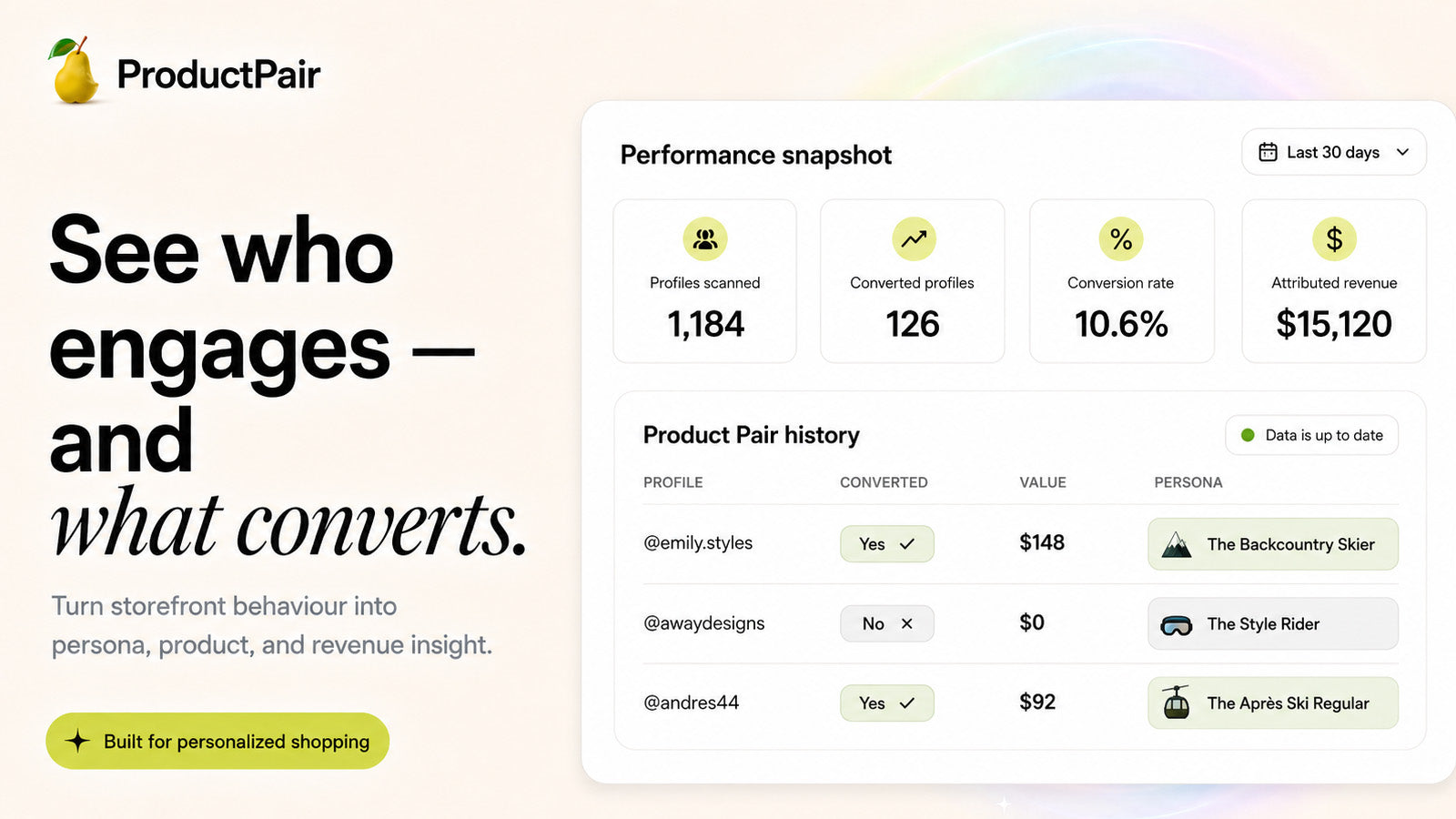This screenshot has width=1456, height=819.
Task: Toggle the Yes converted badge for @emily.styles
Action: [x=887, y=544]
